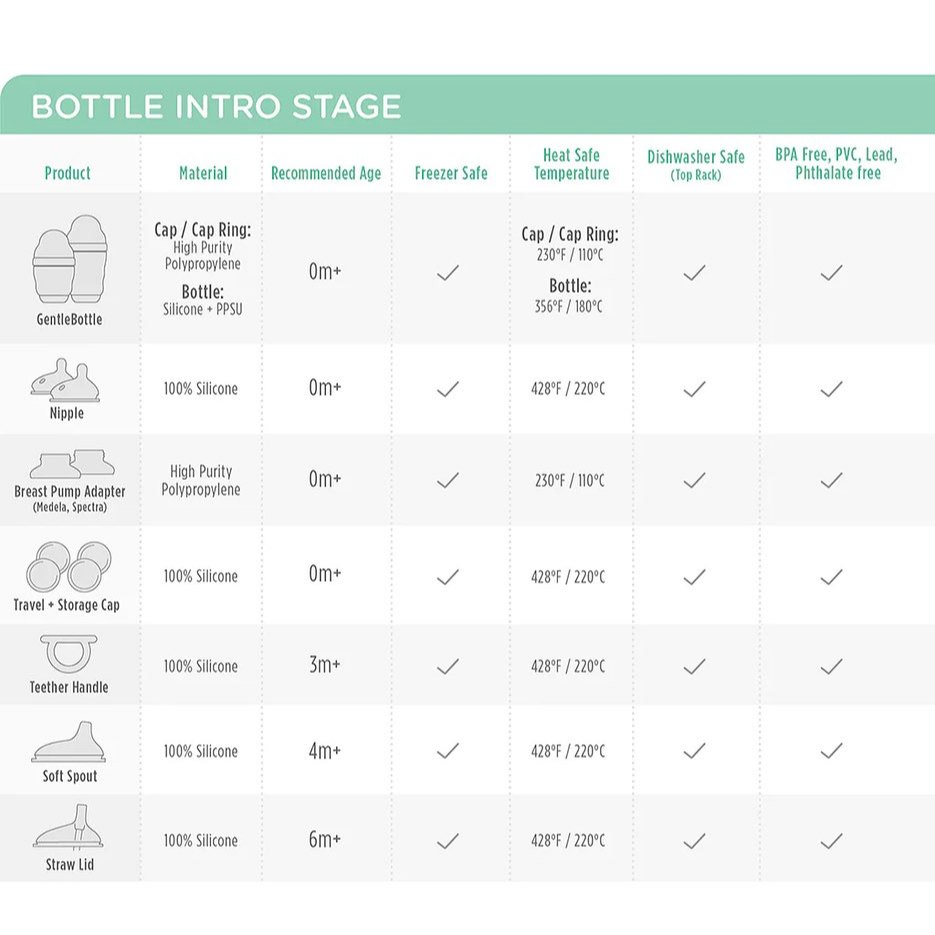Viewport: 935px width, 935px height.
Task: Click the Material column header
Action: coord(203,174)
